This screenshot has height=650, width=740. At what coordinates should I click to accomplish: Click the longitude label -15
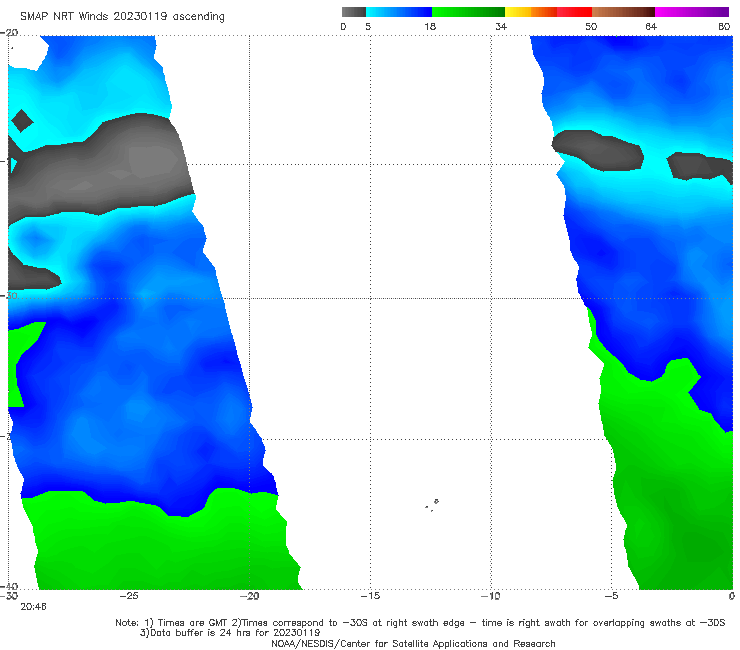[x=370, y=596]
